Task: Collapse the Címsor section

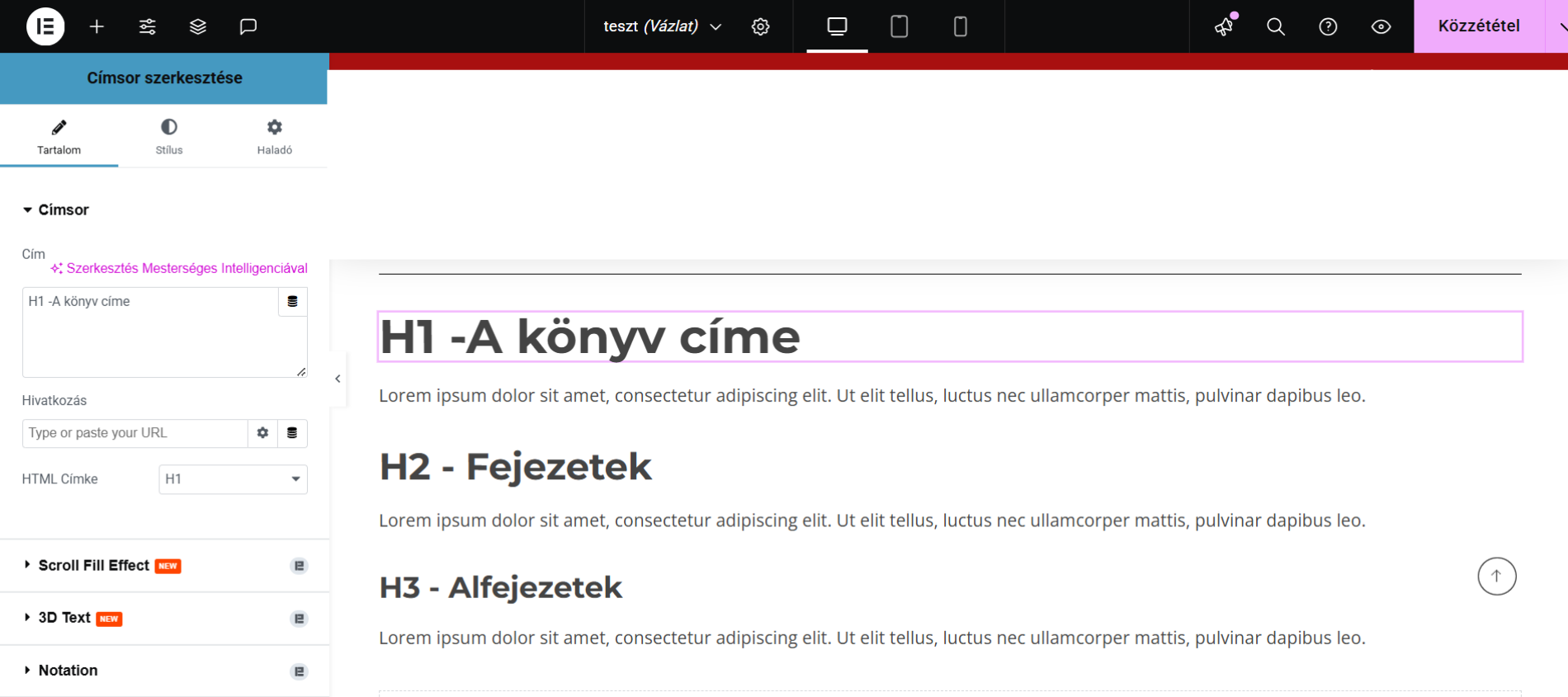Action: [56, 210]
